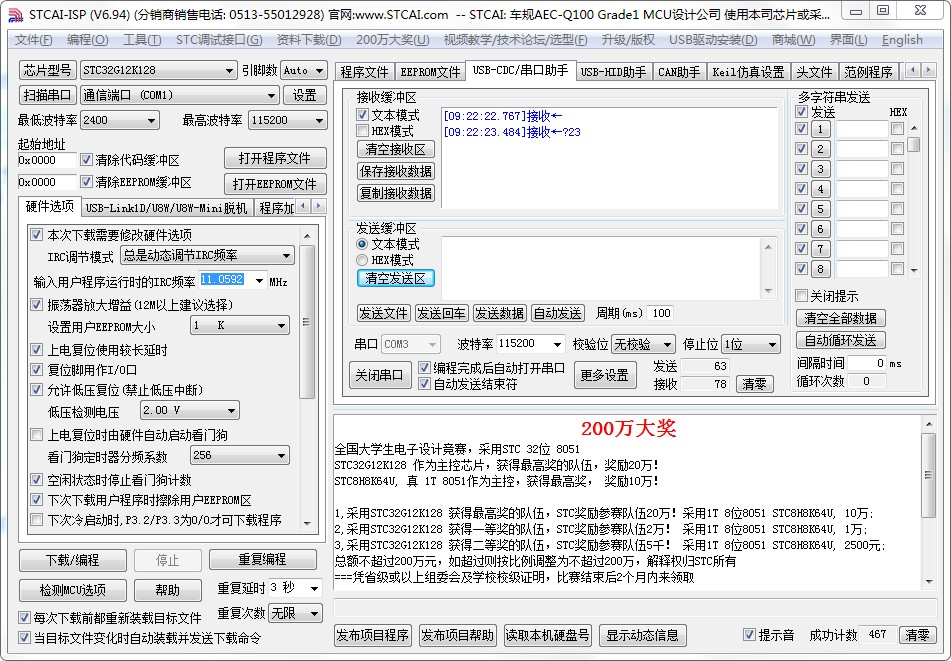Toggle 清除代码缓冲区 checkbox
Viewport: 951px width, 661px height.
click(x=86, y=160)
